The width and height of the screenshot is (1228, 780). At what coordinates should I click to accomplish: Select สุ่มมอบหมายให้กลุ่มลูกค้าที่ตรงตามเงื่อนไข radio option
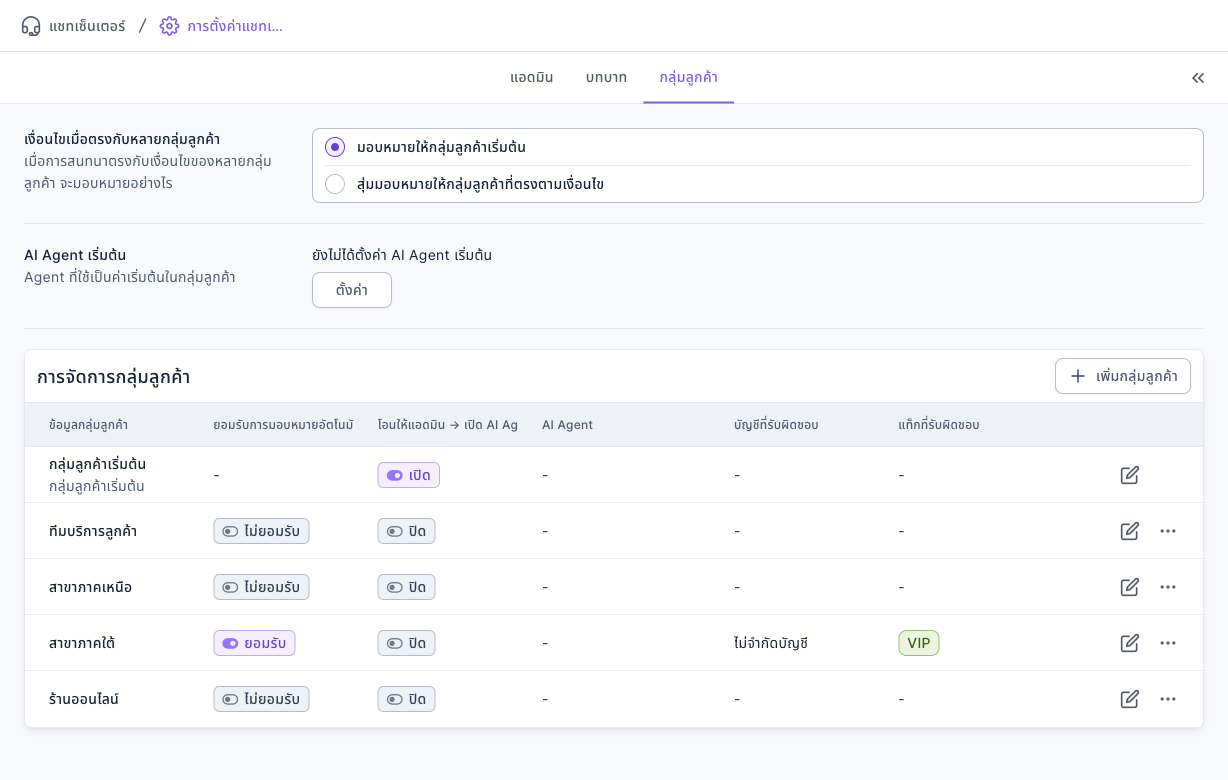tap(336, 184)
